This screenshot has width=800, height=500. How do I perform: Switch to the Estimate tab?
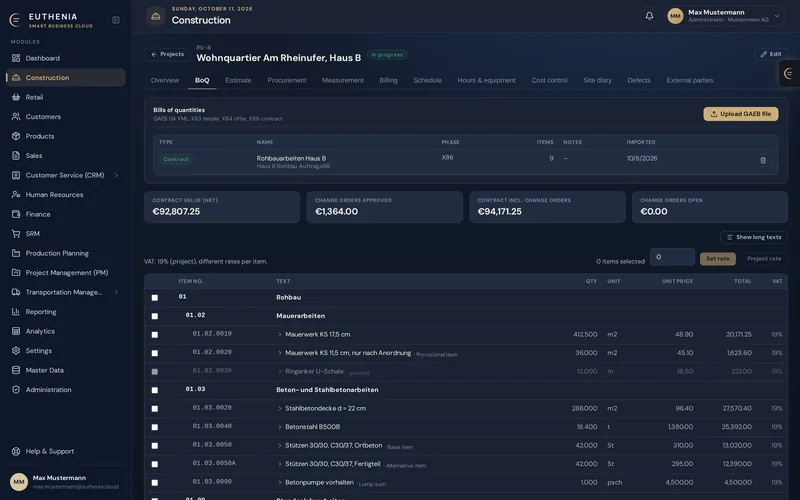click(x=238, y=80)
